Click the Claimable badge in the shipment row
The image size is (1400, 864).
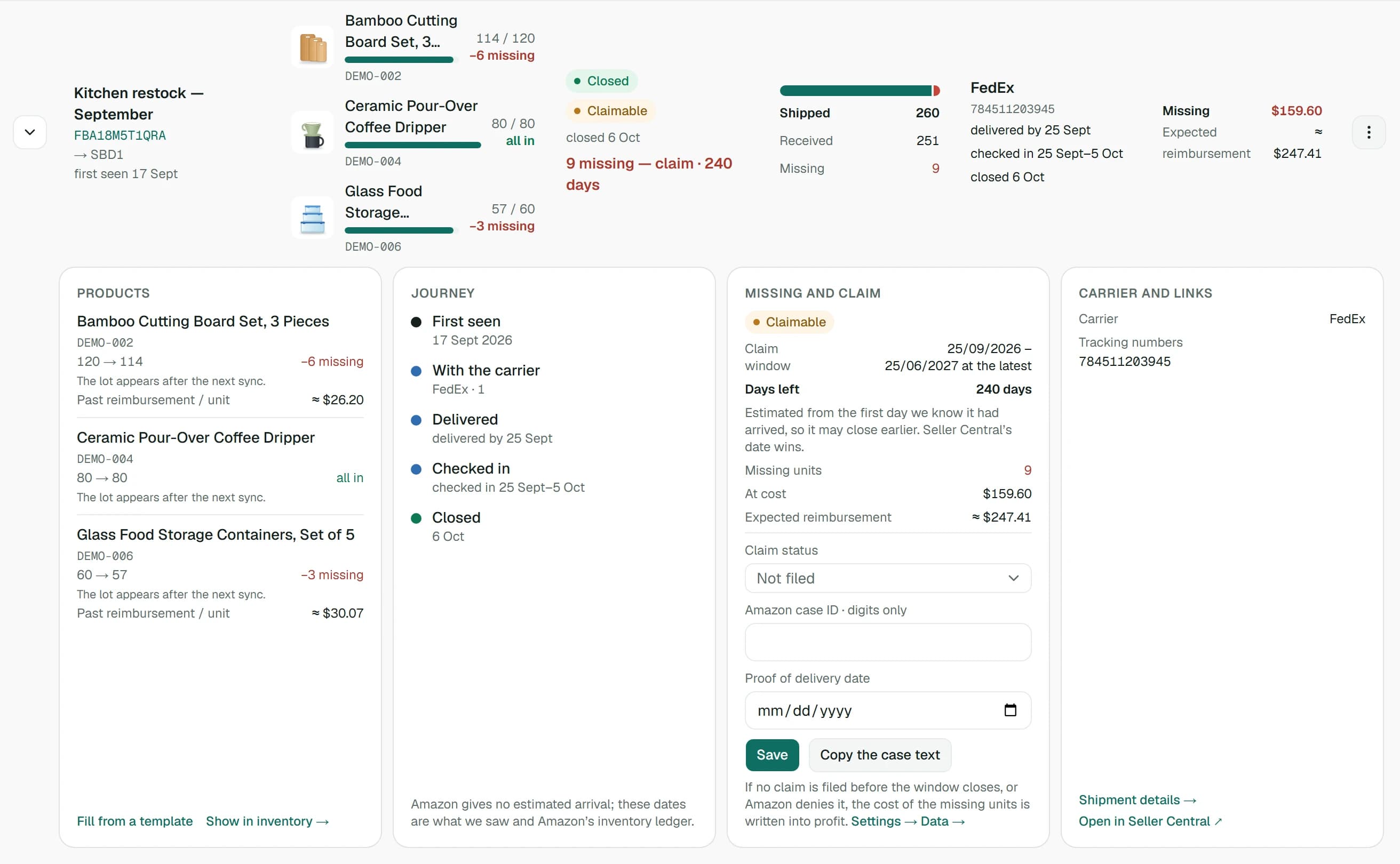(x=610, y=111)
